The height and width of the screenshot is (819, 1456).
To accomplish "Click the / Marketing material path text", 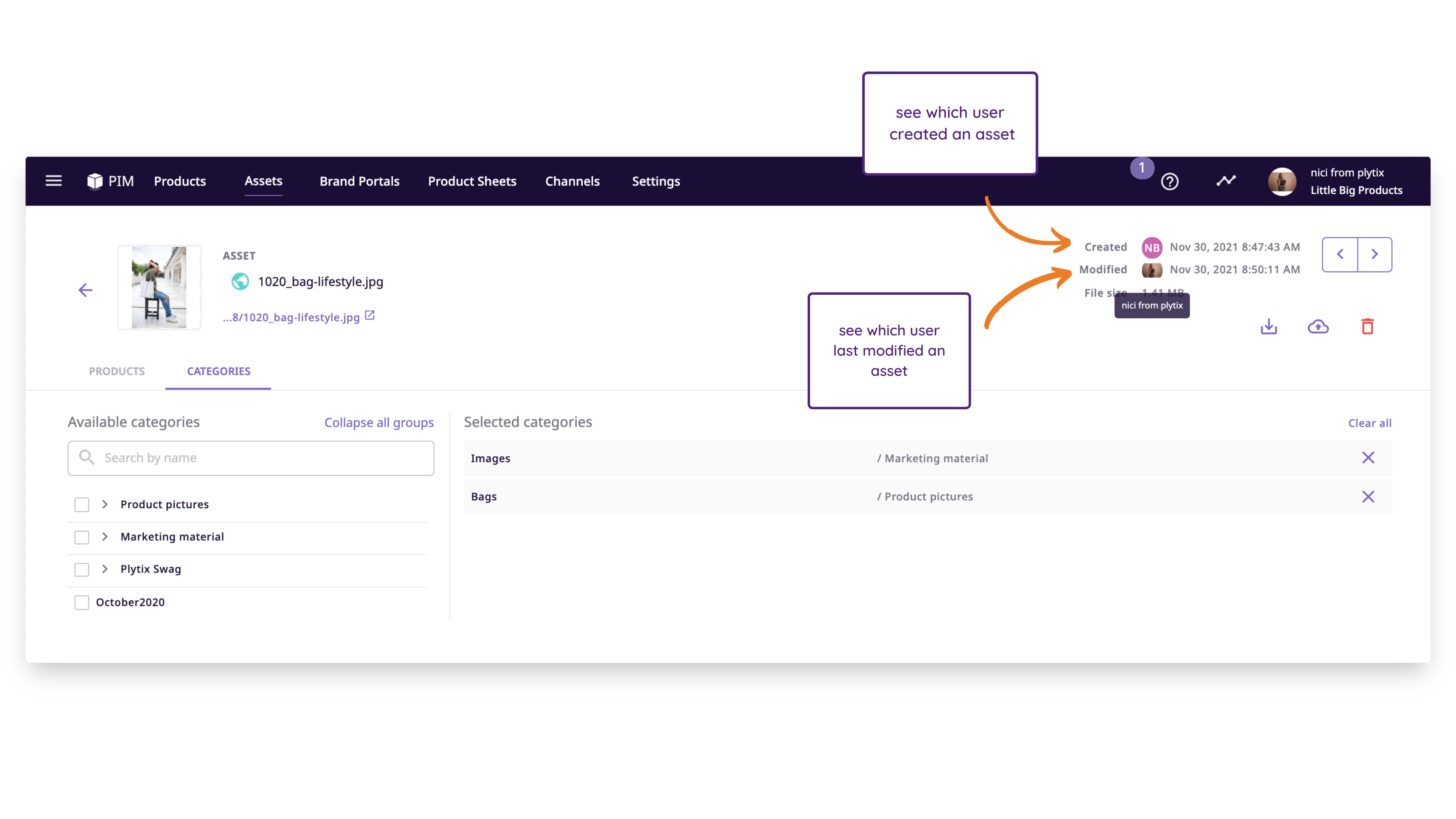I will (932, 458).
